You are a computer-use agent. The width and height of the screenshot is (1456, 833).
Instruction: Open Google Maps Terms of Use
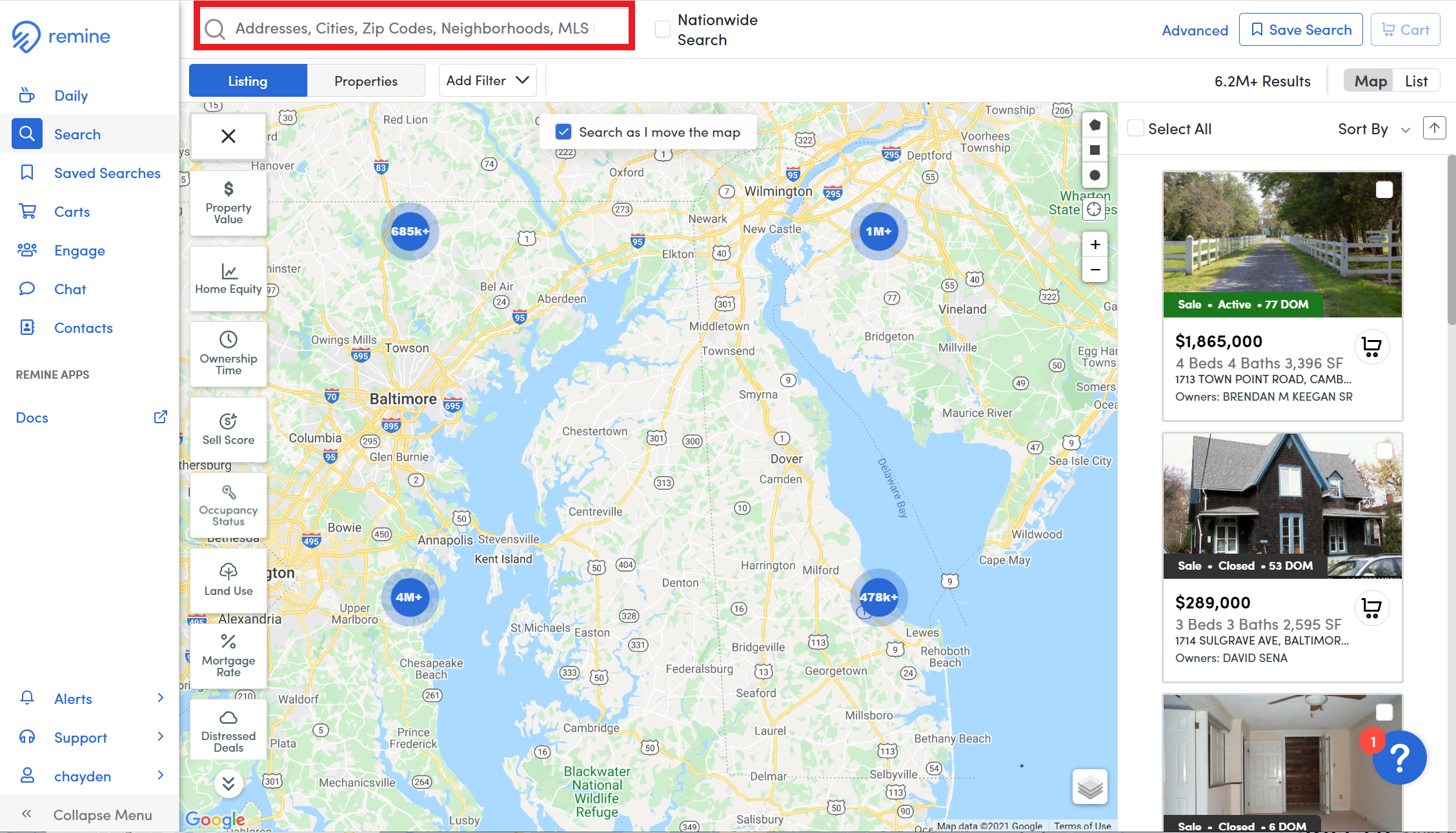[1082, 826]
